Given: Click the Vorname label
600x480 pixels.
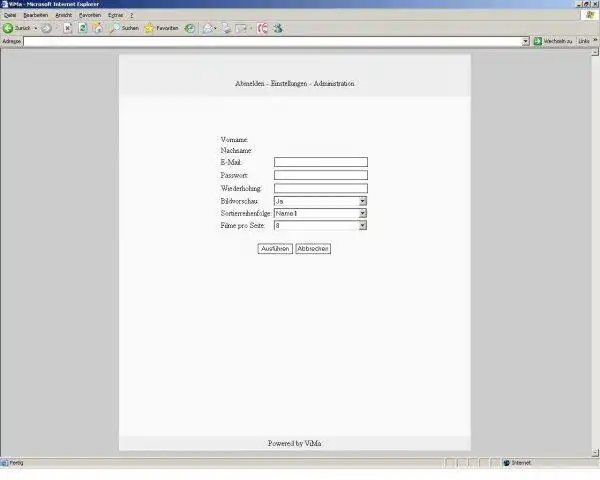Looking at the screenshot, I should coord(234,140).
